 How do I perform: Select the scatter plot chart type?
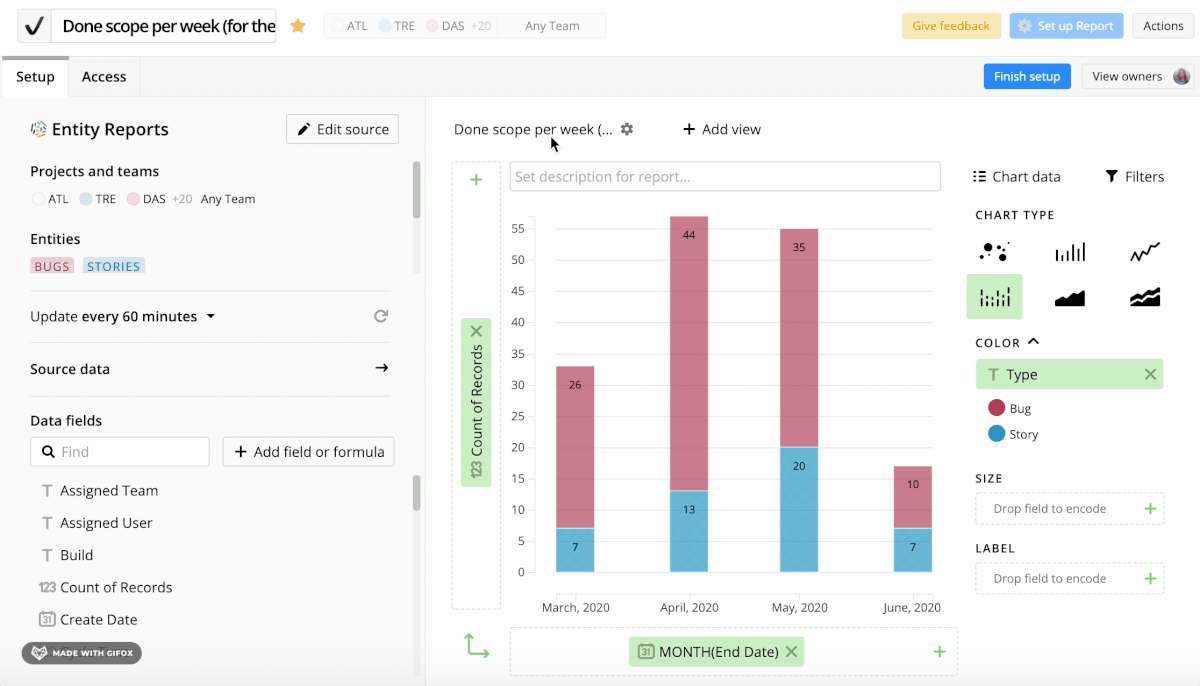click(x=994, y=251)
